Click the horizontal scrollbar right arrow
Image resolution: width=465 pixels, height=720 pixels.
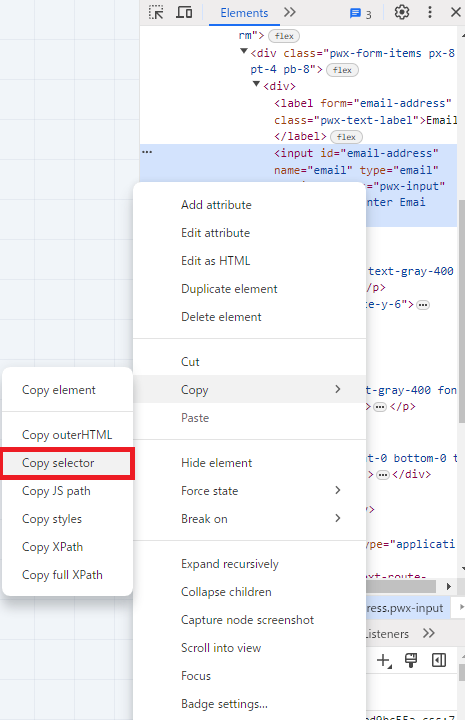(448, 586)
